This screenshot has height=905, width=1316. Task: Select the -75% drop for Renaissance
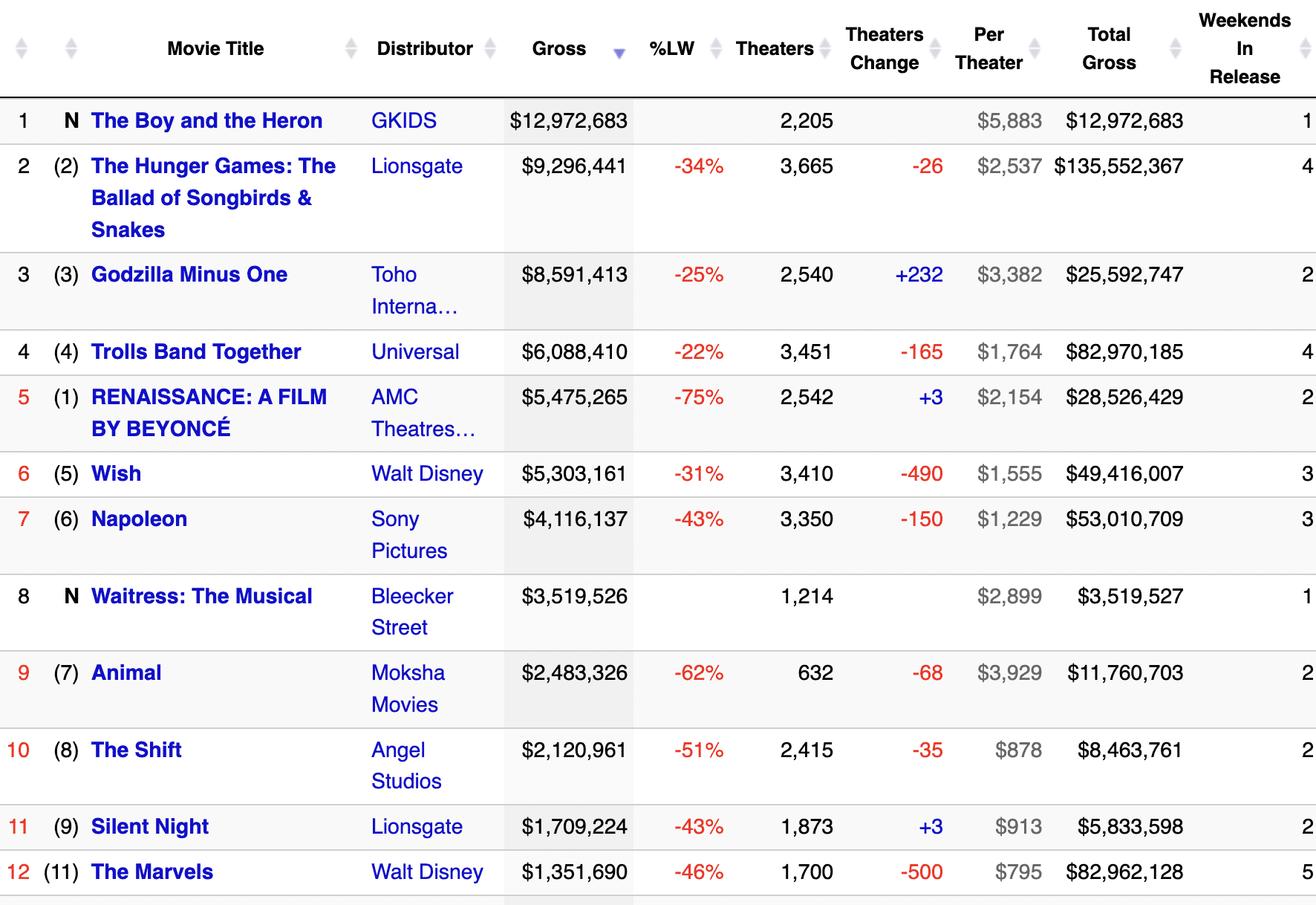[x=699, y=397]
